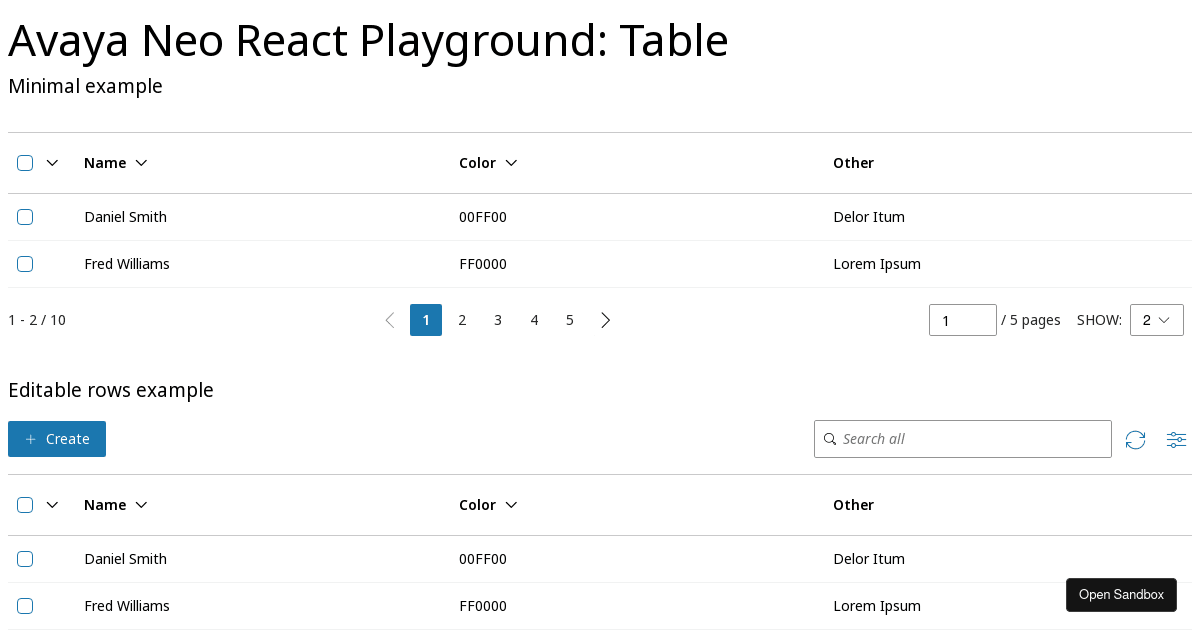Viewport: 1200px width, 630px height.
Task: Go to the next pagination page arrow
Action: click(x=606, y=320)
